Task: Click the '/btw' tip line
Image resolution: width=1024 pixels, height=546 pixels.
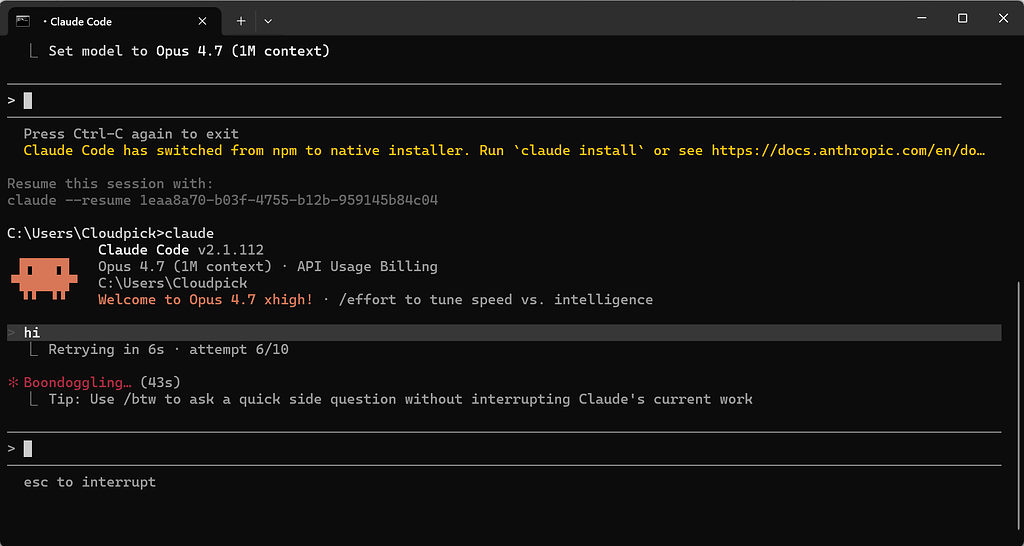Action: coord(400,398)
